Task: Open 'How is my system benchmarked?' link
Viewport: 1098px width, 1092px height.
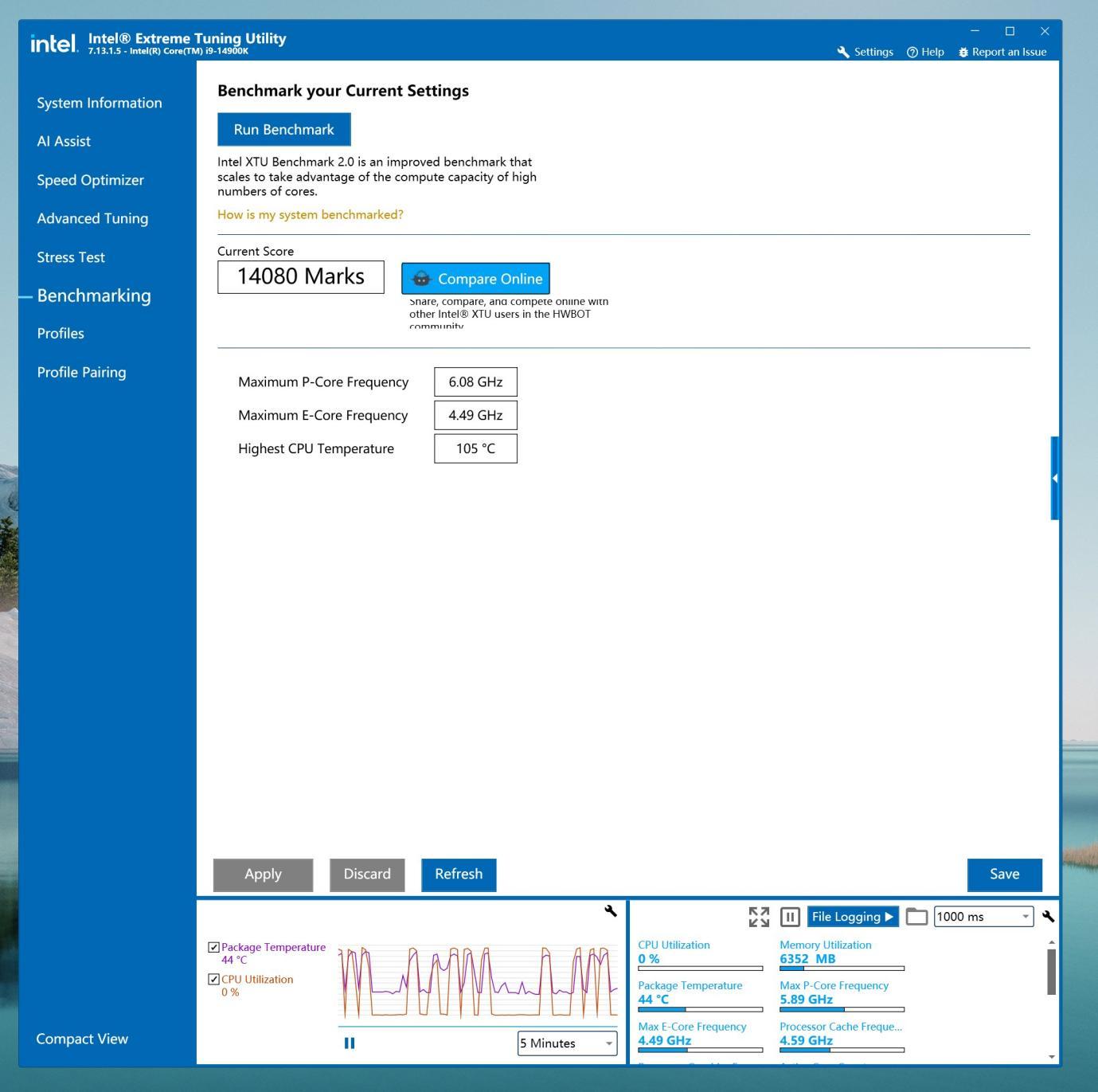Action: tap(311, 214)
